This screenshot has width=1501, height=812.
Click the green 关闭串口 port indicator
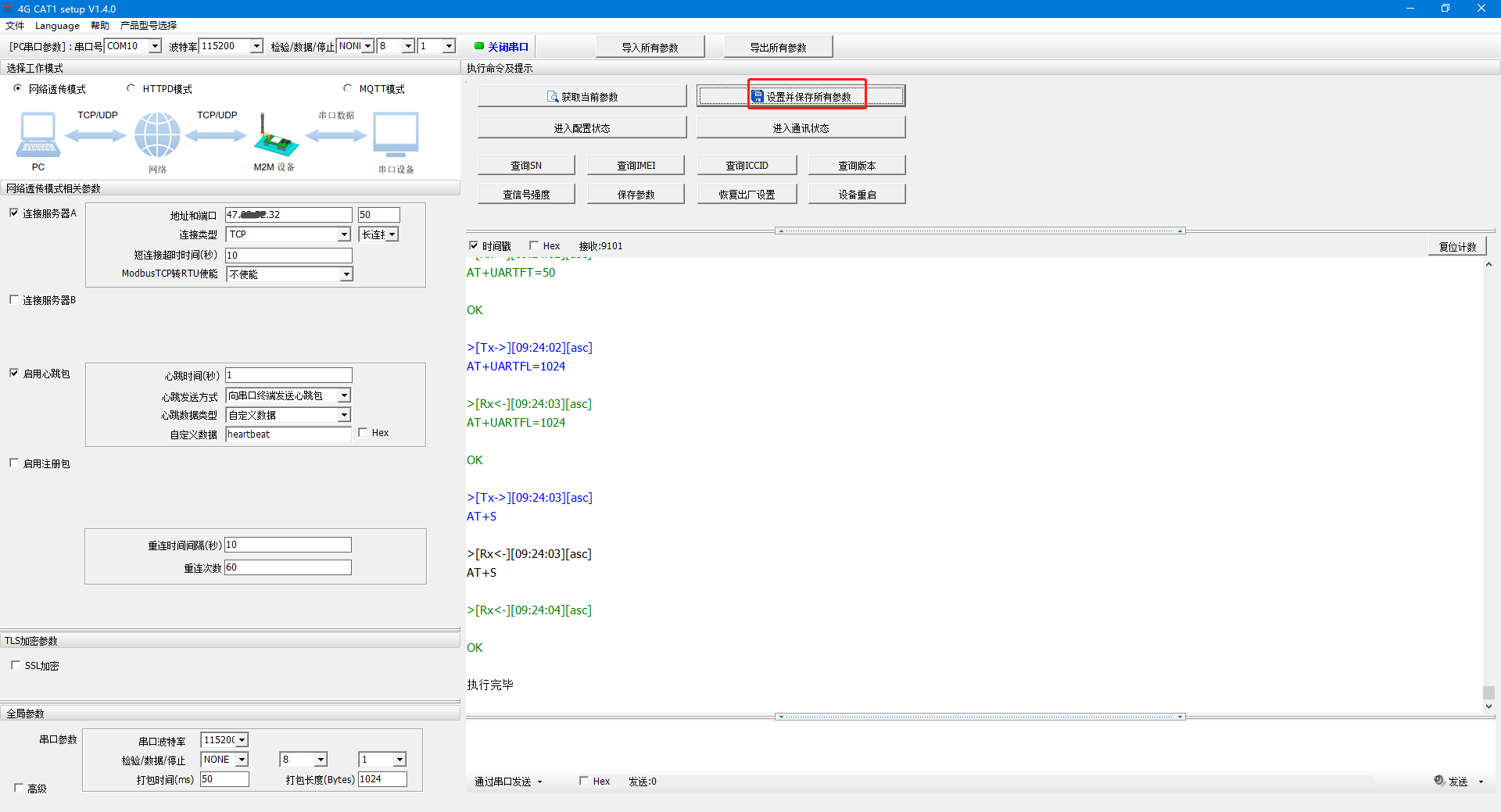tap(479, 46)
